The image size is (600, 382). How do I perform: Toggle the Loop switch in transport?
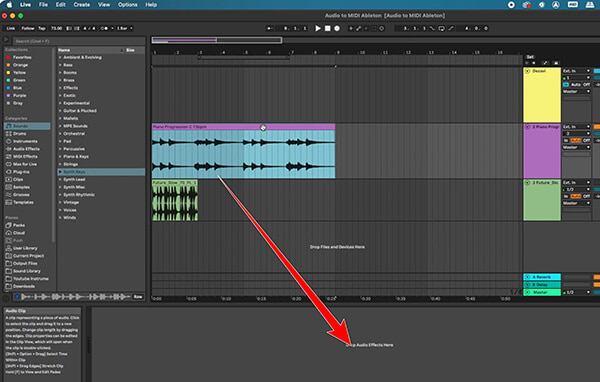tap(442, 28)
